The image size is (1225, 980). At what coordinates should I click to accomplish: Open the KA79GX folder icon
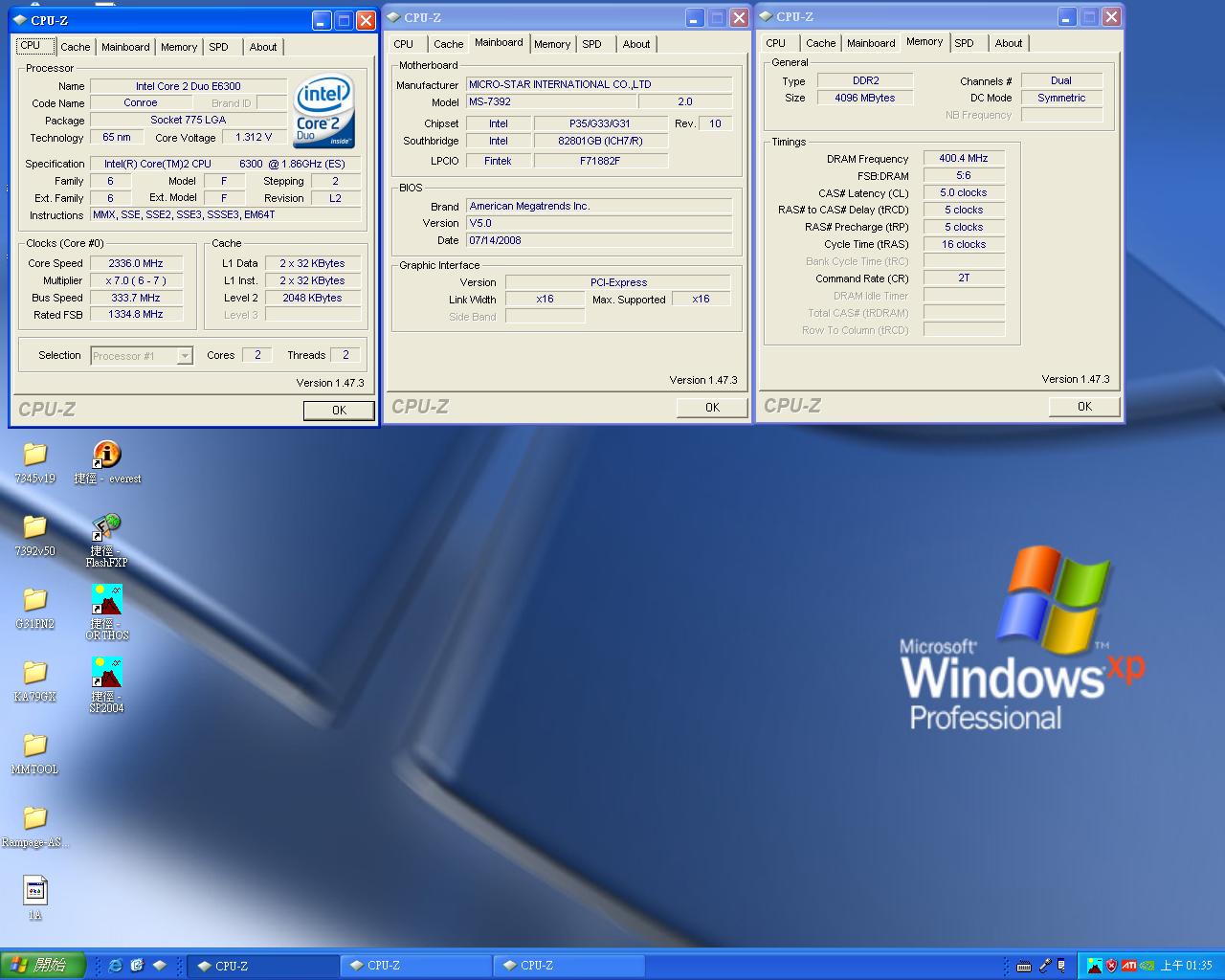[34, 673]
